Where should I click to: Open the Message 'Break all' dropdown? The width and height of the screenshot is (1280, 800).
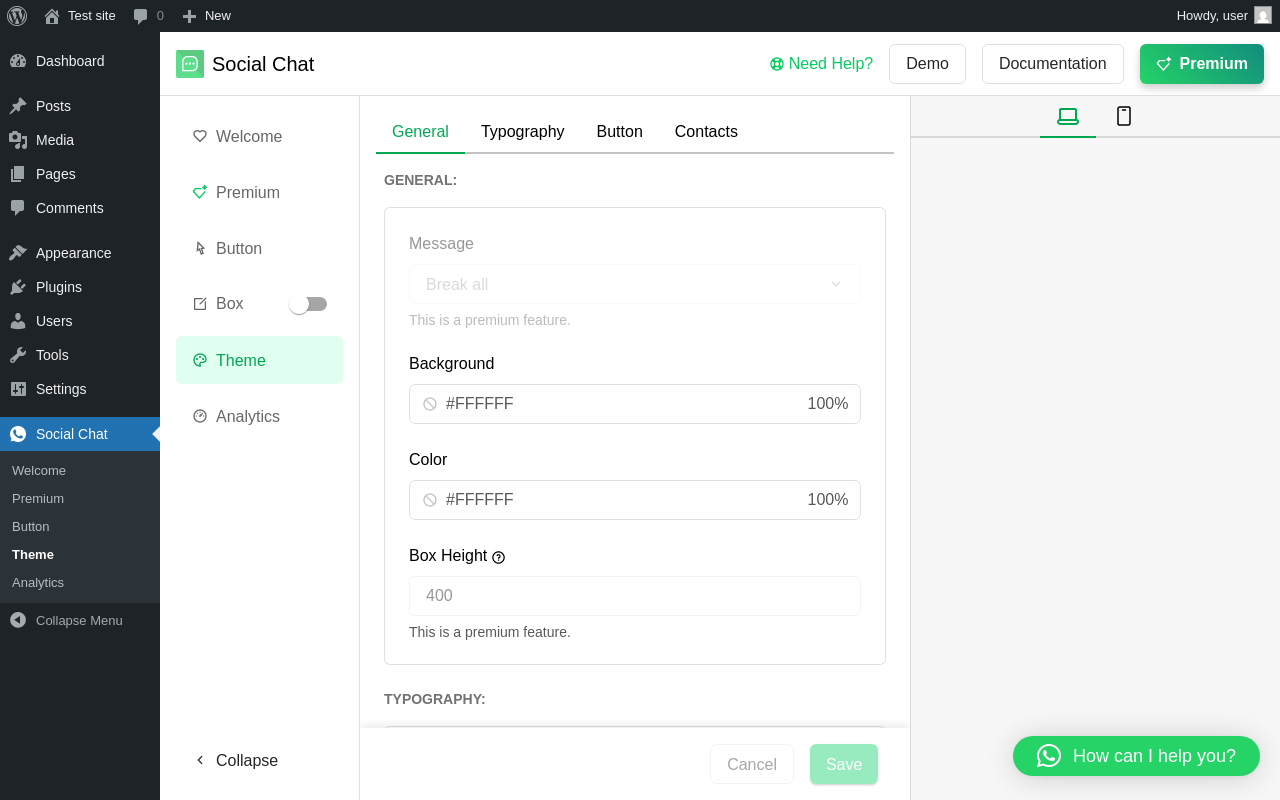point(635,284)
